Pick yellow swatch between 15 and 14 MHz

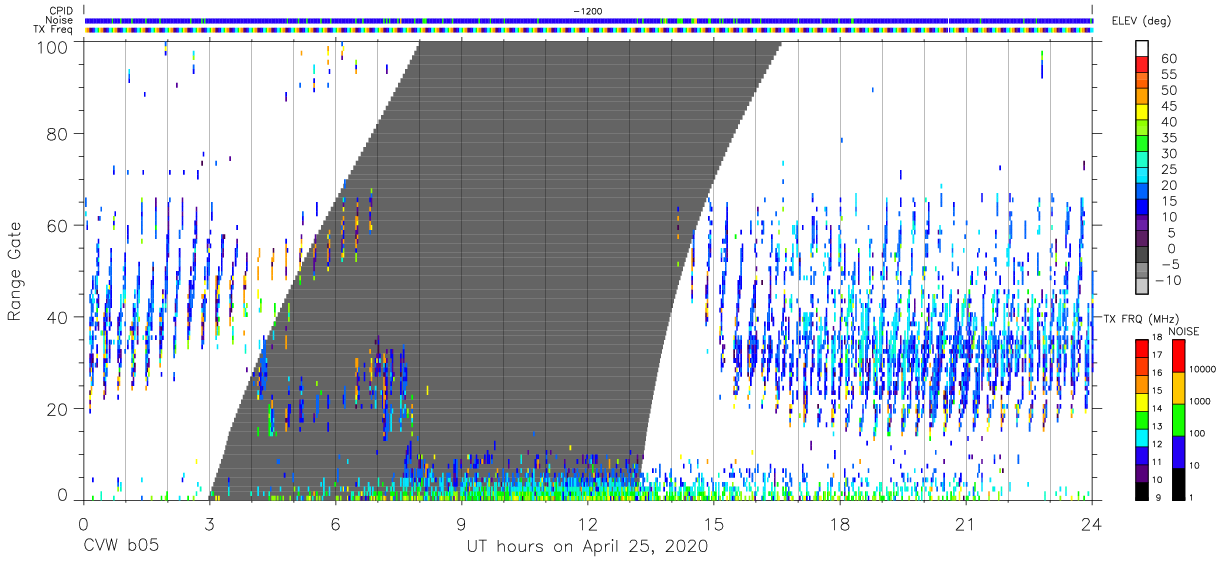tap(1141, 401)
